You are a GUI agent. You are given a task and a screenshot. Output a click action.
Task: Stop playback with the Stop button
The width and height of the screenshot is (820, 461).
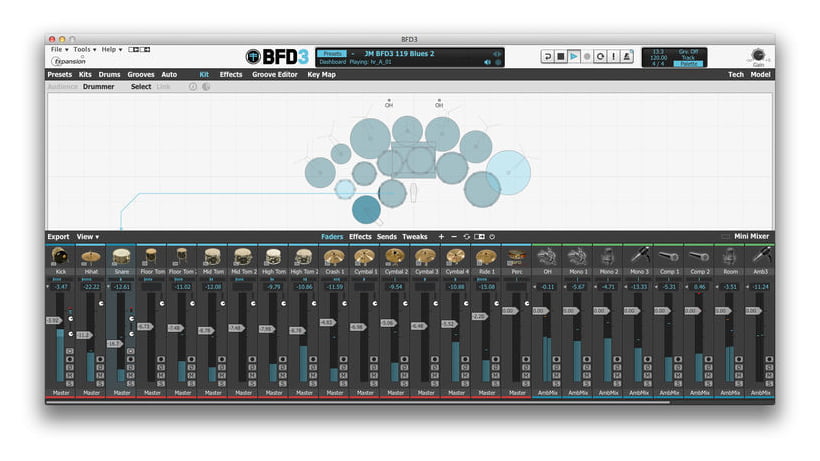(561, 56)
